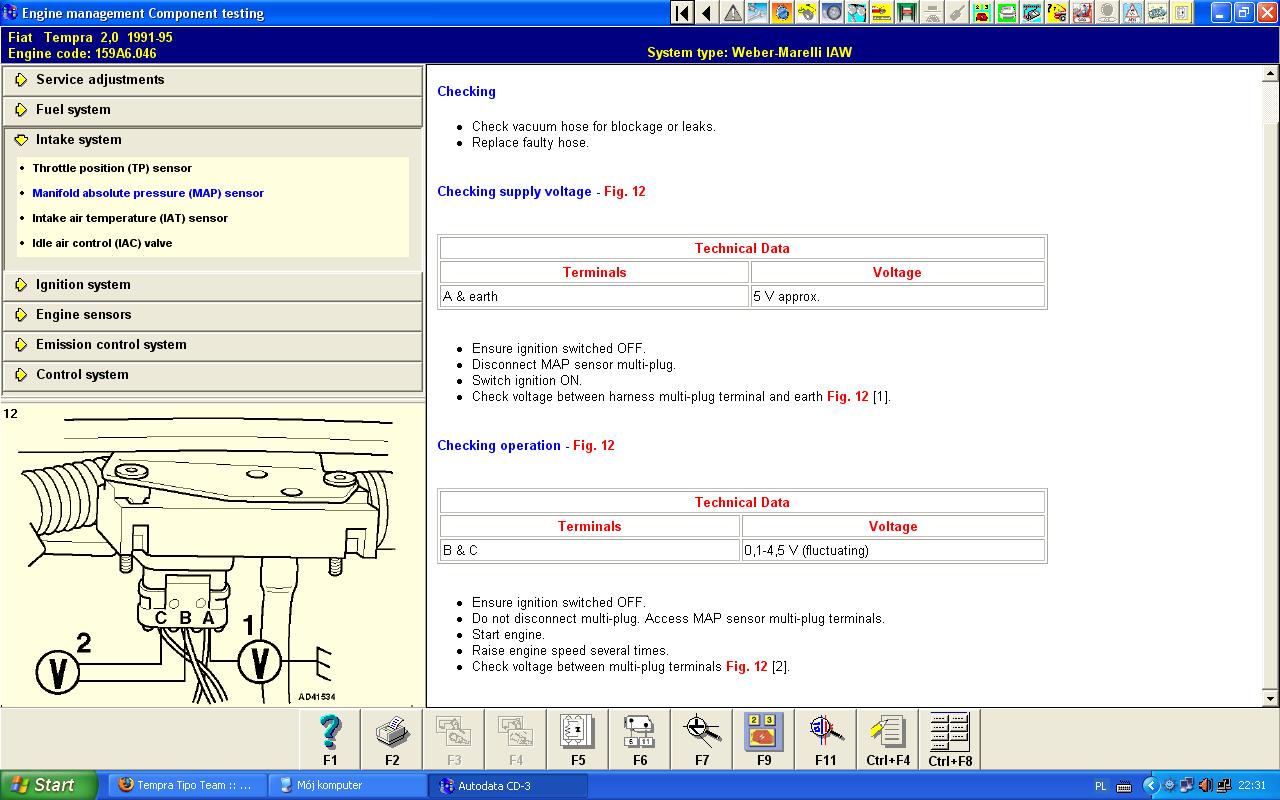Click 'Disconnect MAP sensor multi-plug.' bullet text
This screenshot has width=1280, height=800.
574,364
